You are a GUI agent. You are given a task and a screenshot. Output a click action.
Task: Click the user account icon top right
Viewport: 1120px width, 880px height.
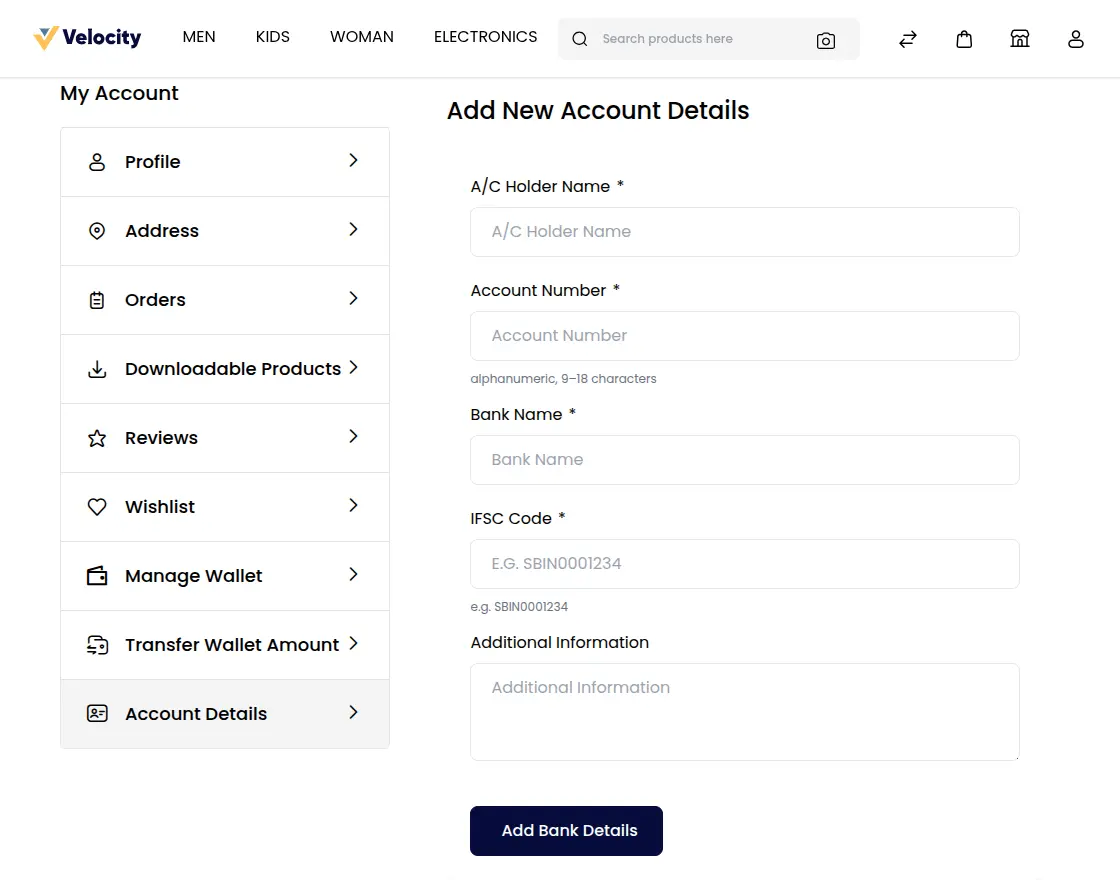1076,39
